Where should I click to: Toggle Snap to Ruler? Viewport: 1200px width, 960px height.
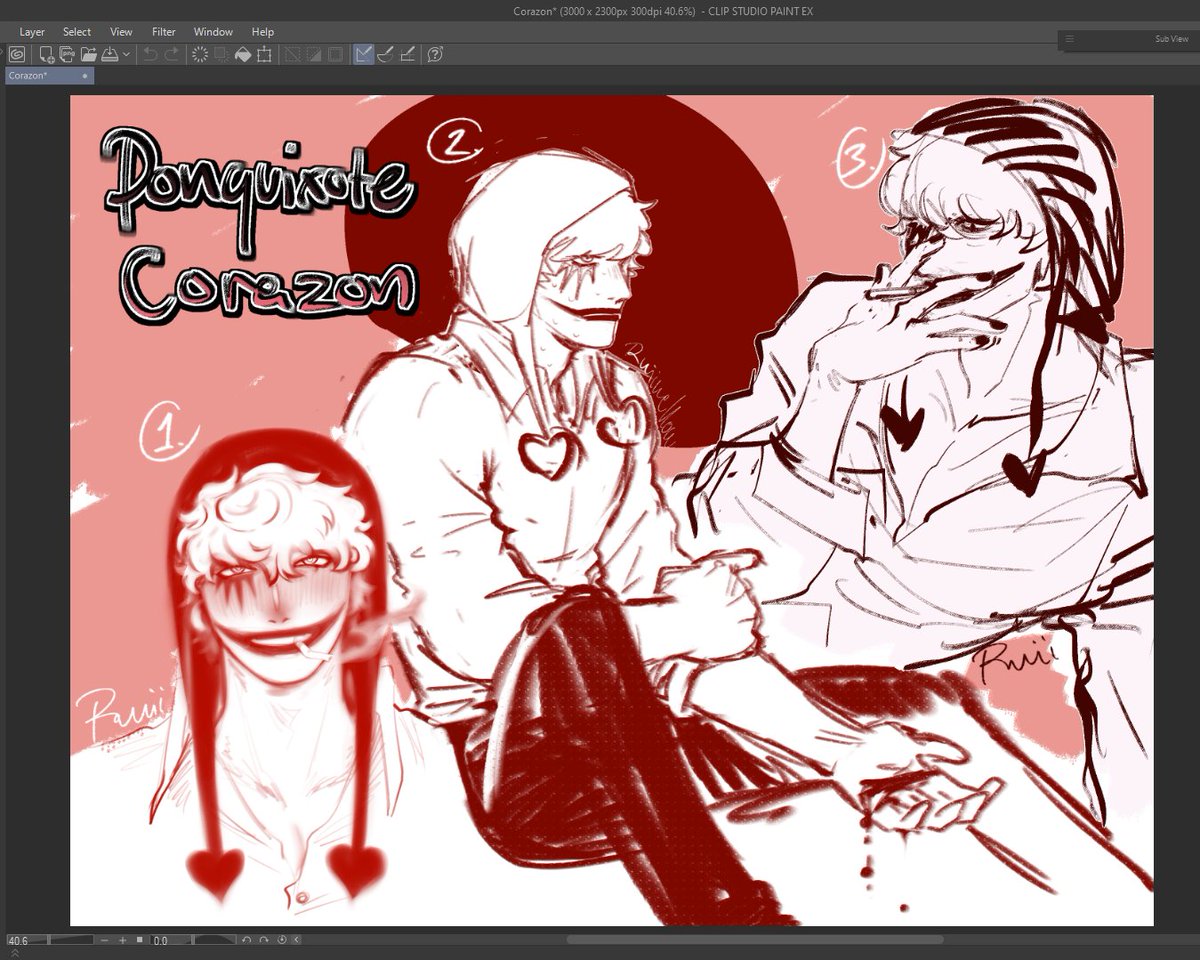[363, 54]
